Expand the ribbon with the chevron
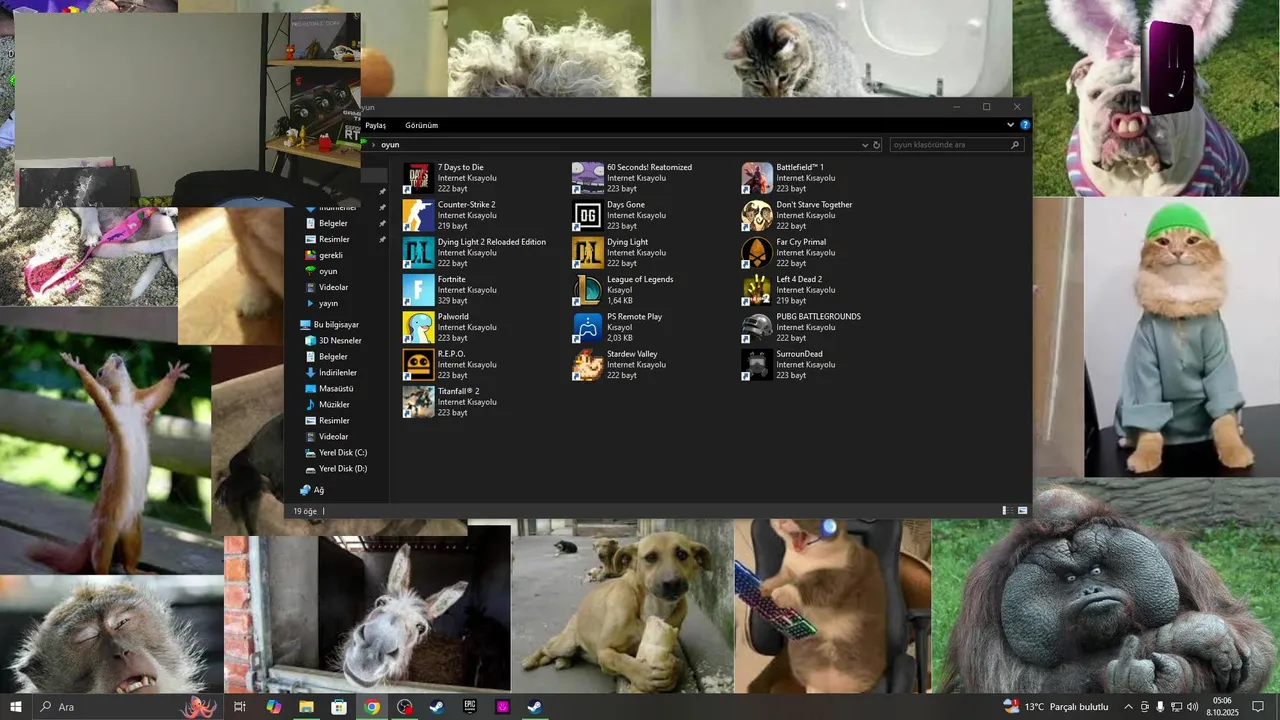Screen dimensions: 1280x720 (x=1010, y=125)
